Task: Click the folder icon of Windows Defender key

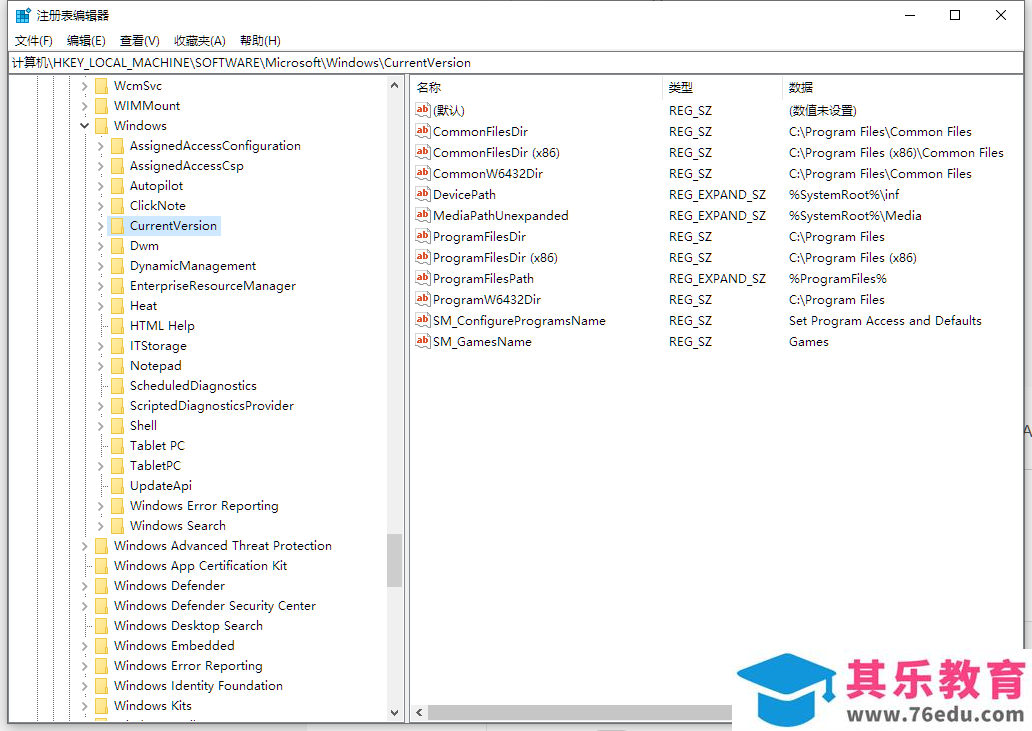Action: coord(101,586)
